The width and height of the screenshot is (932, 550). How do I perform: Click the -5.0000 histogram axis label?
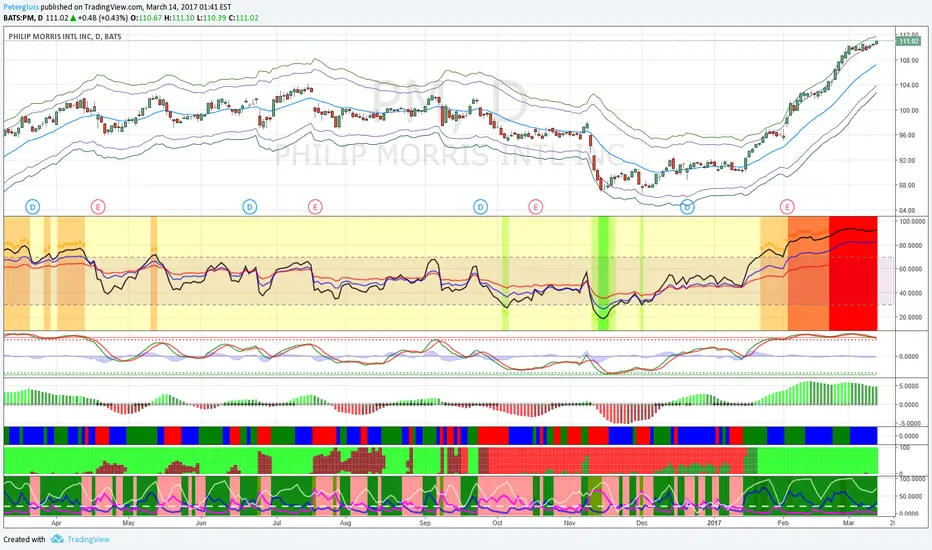pyautogui.click(x=910, y=423)
